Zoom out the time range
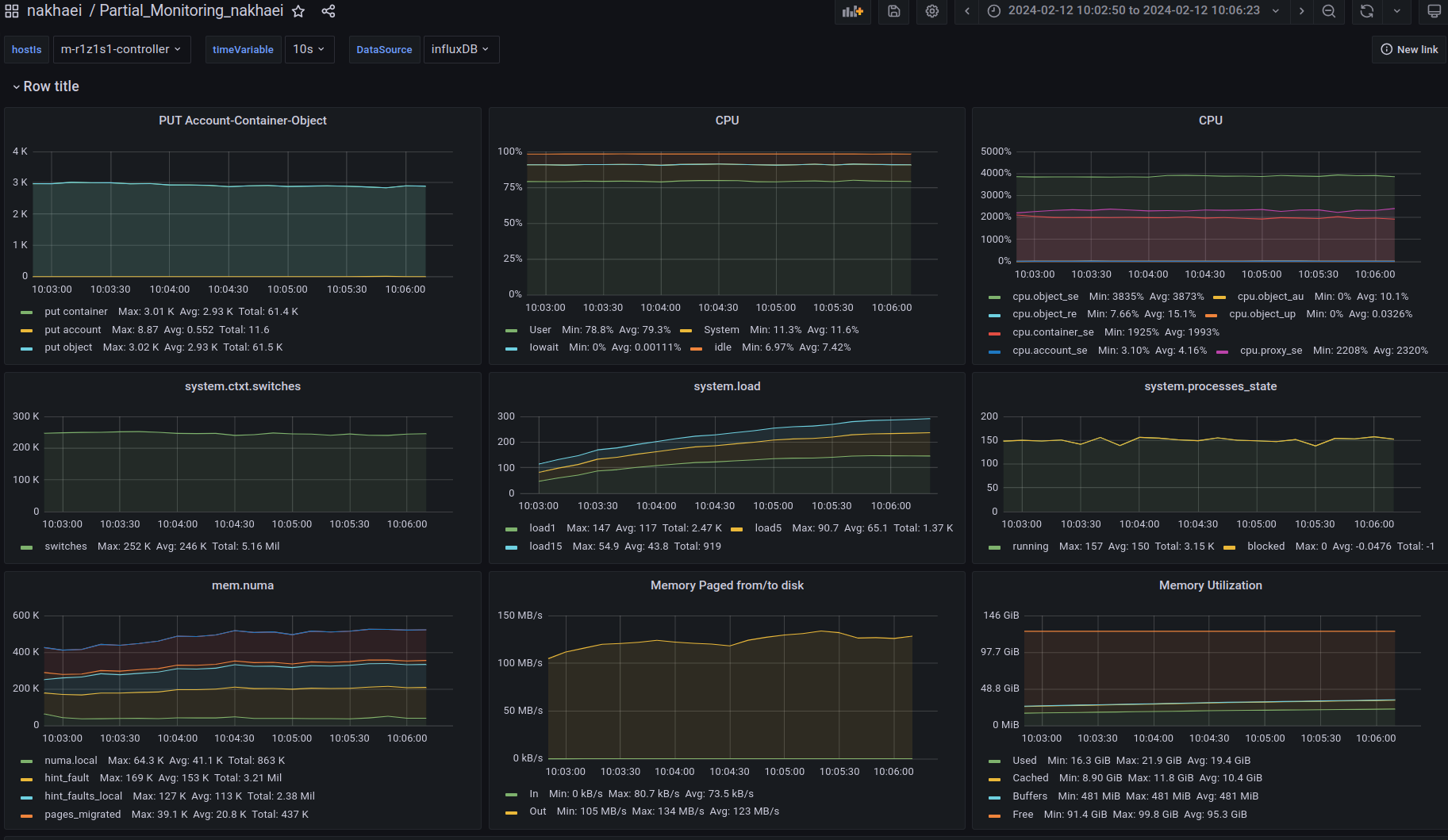 click(x=1329, y=11)
